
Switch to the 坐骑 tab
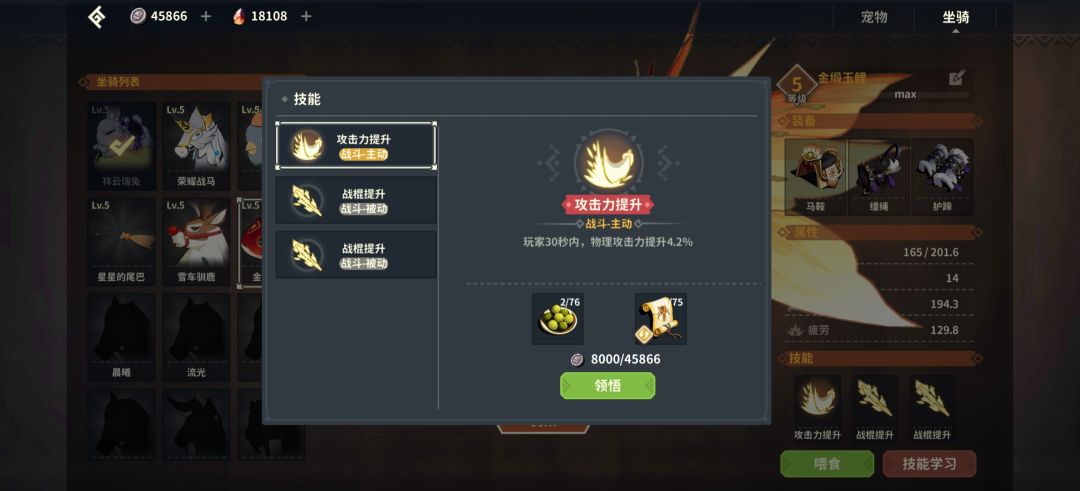click(955, 17)
